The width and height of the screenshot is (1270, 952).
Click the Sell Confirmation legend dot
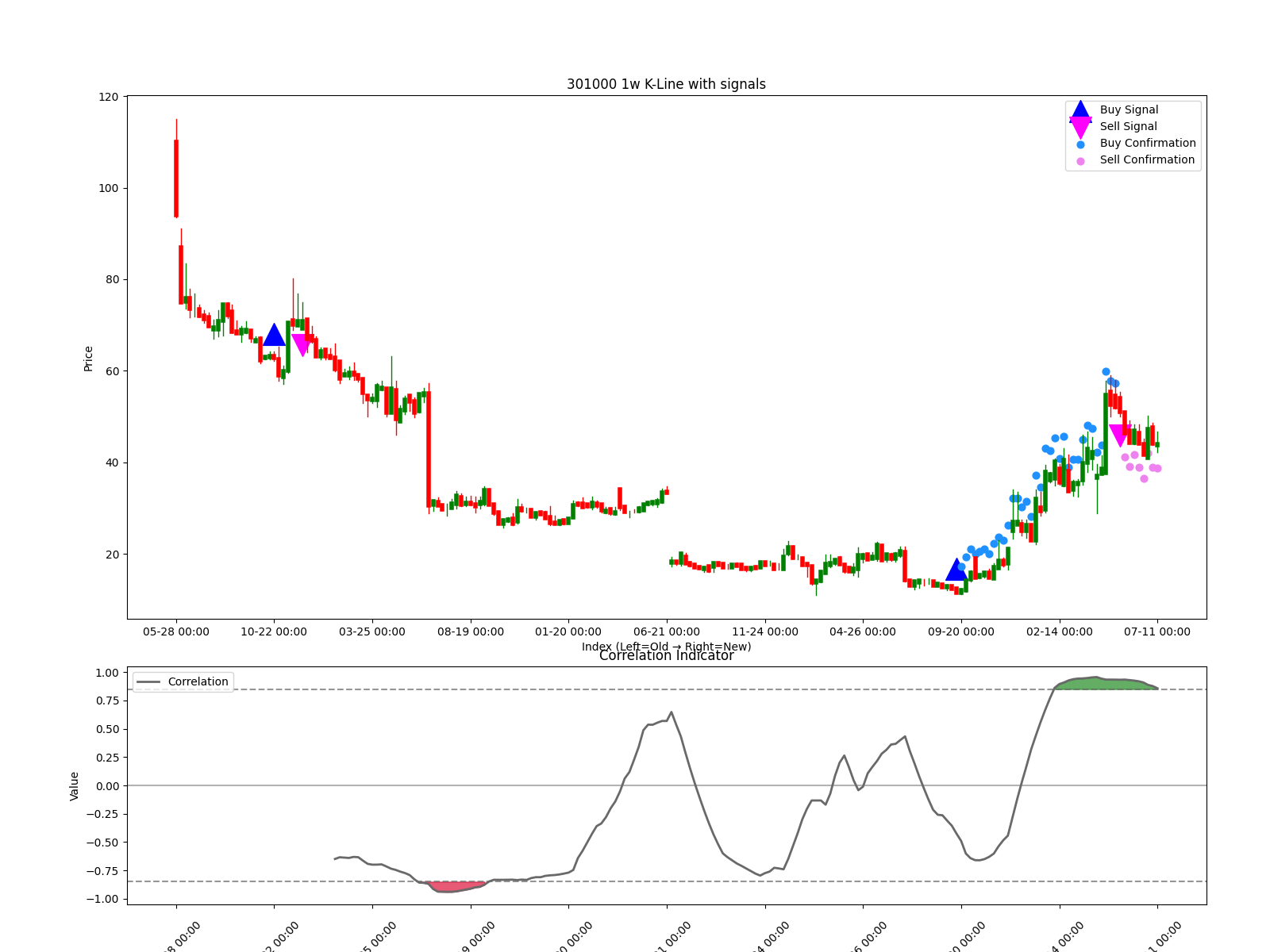coord(1080,161)
